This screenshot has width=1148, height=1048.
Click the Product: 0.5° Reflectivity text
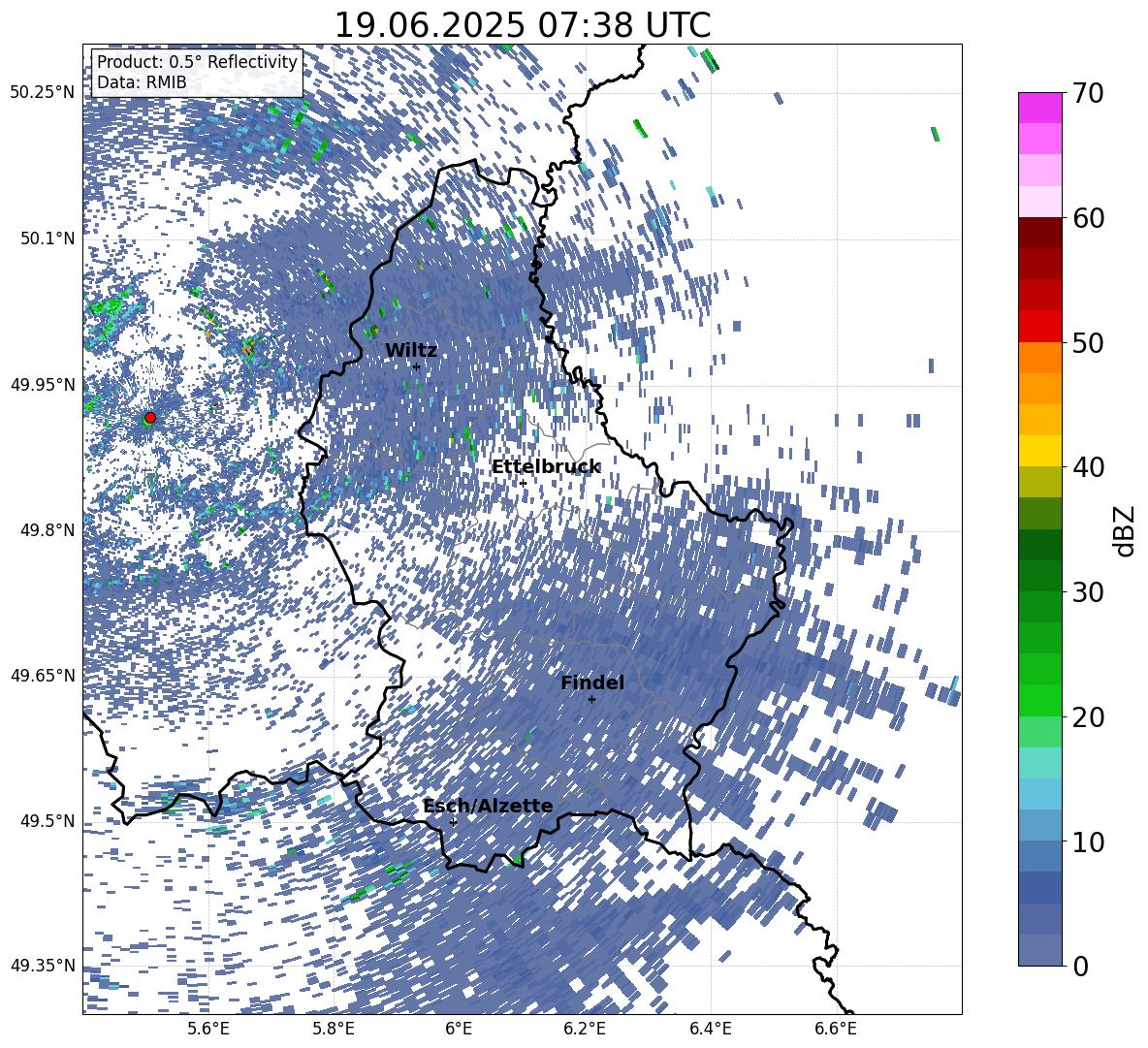197,62
